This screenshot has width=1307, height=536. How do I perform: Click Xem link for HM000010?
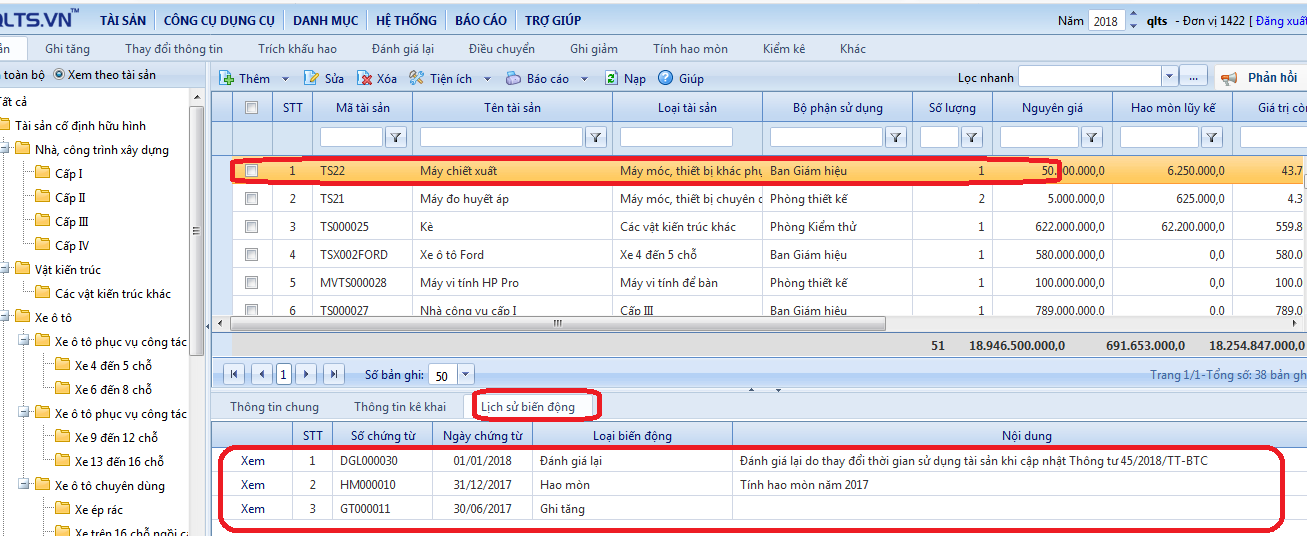253,485
